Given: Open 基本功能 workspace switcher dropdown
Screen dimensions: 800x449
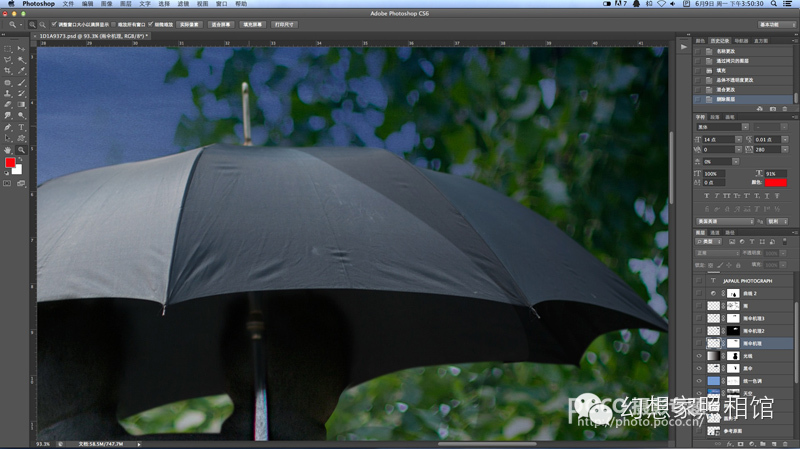Looking at the screenshot, I should [x=777, y=24].
